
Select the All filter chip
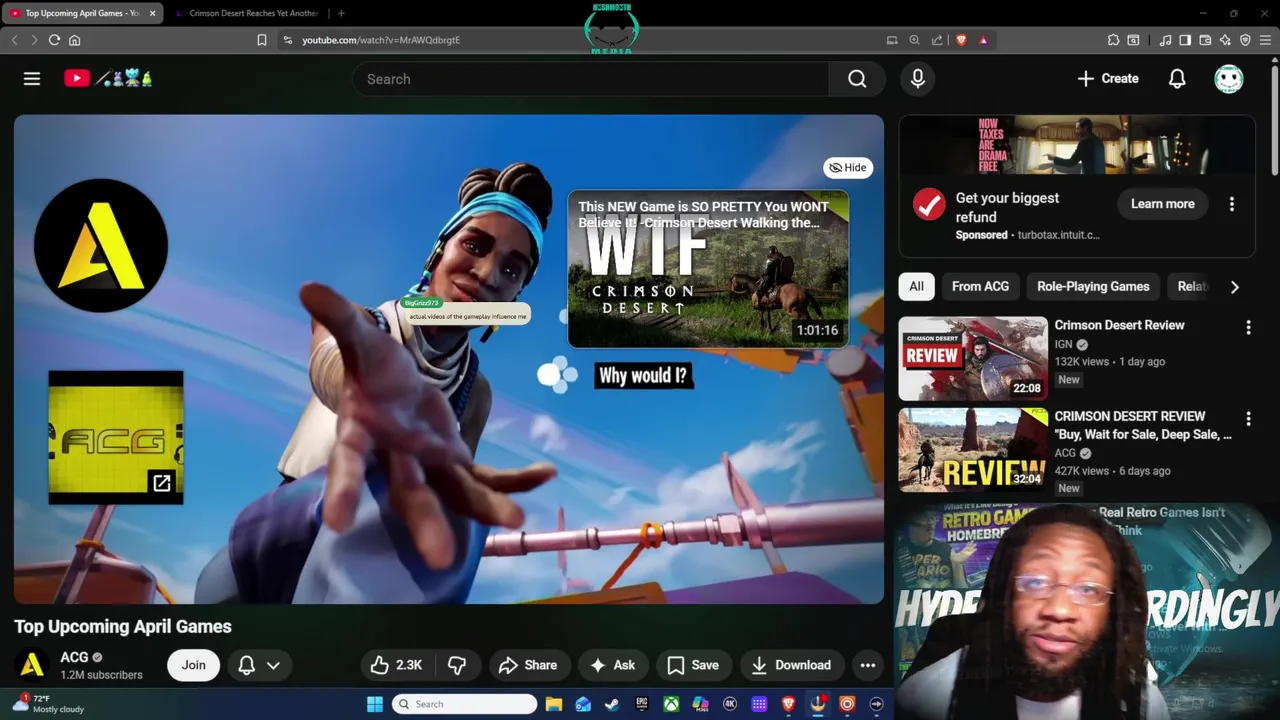pos(917,287)
